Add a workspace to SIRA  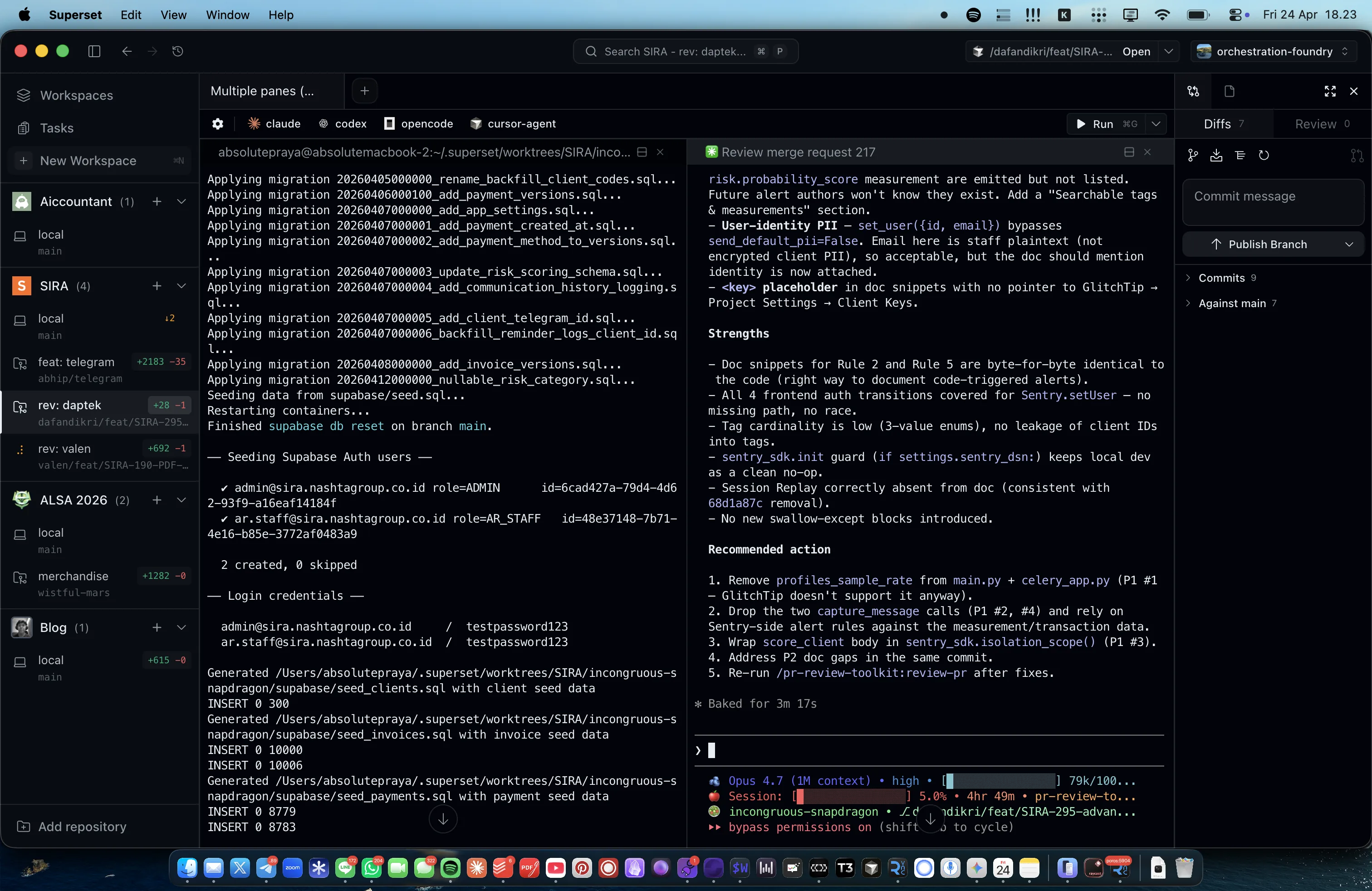pos(157,286)
